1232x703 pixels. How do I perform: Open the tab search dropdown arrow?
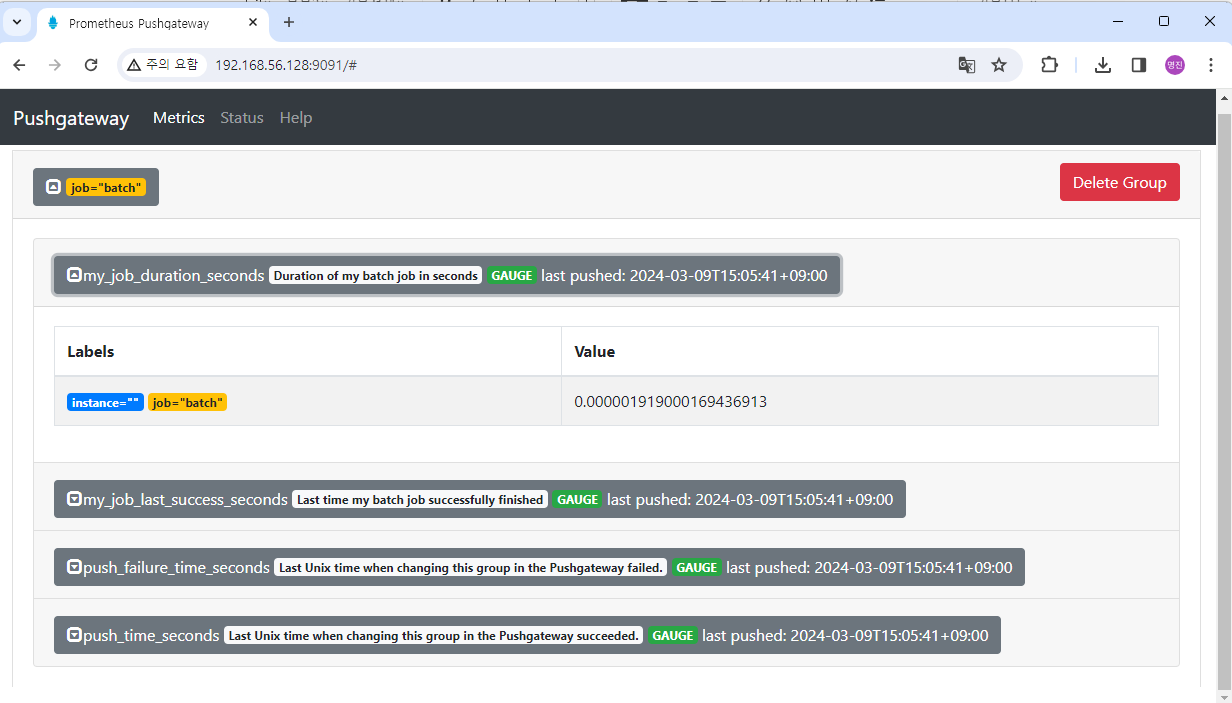point(17,22)
